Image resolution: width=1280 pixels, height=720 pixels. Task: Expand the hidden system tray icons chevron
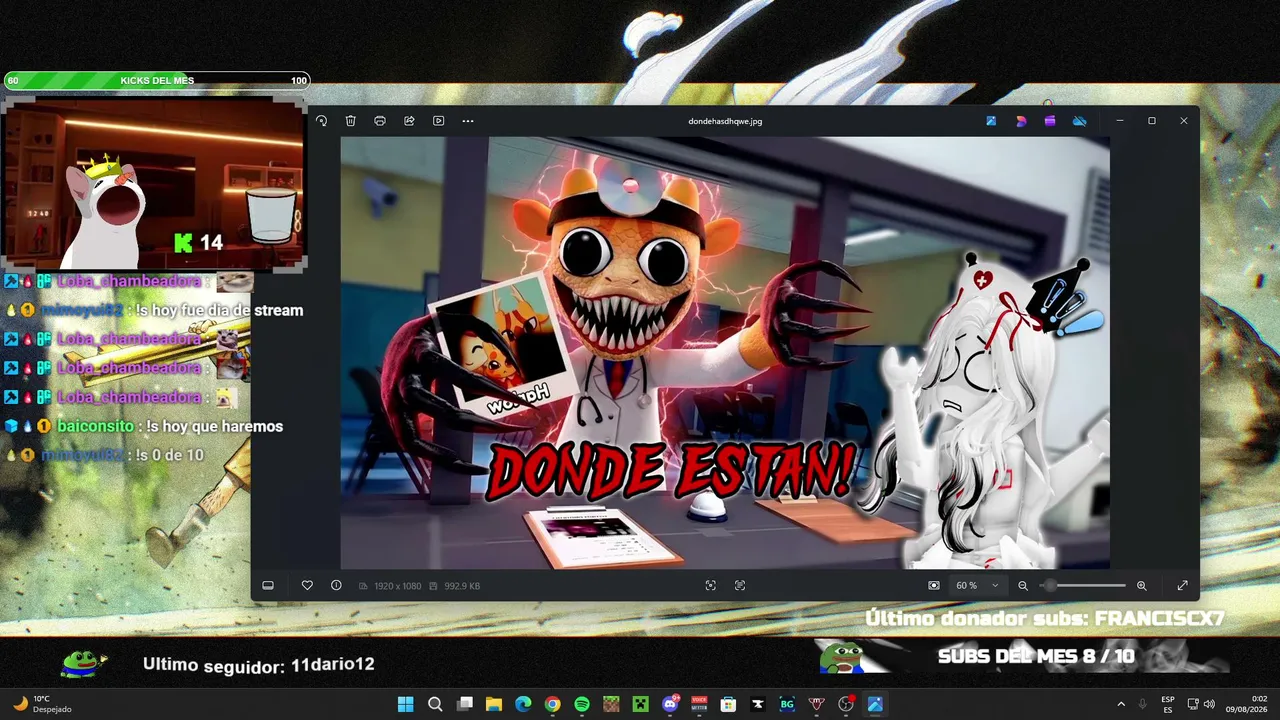[x=1121, y=704]
